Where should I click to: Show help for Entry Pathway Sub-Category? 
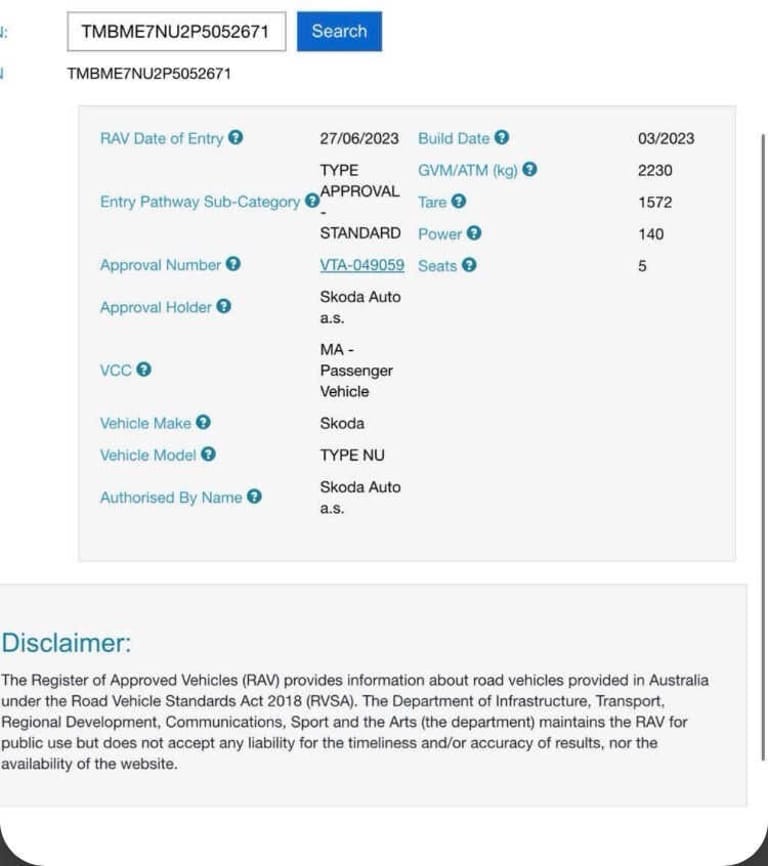tap(312, 200)
